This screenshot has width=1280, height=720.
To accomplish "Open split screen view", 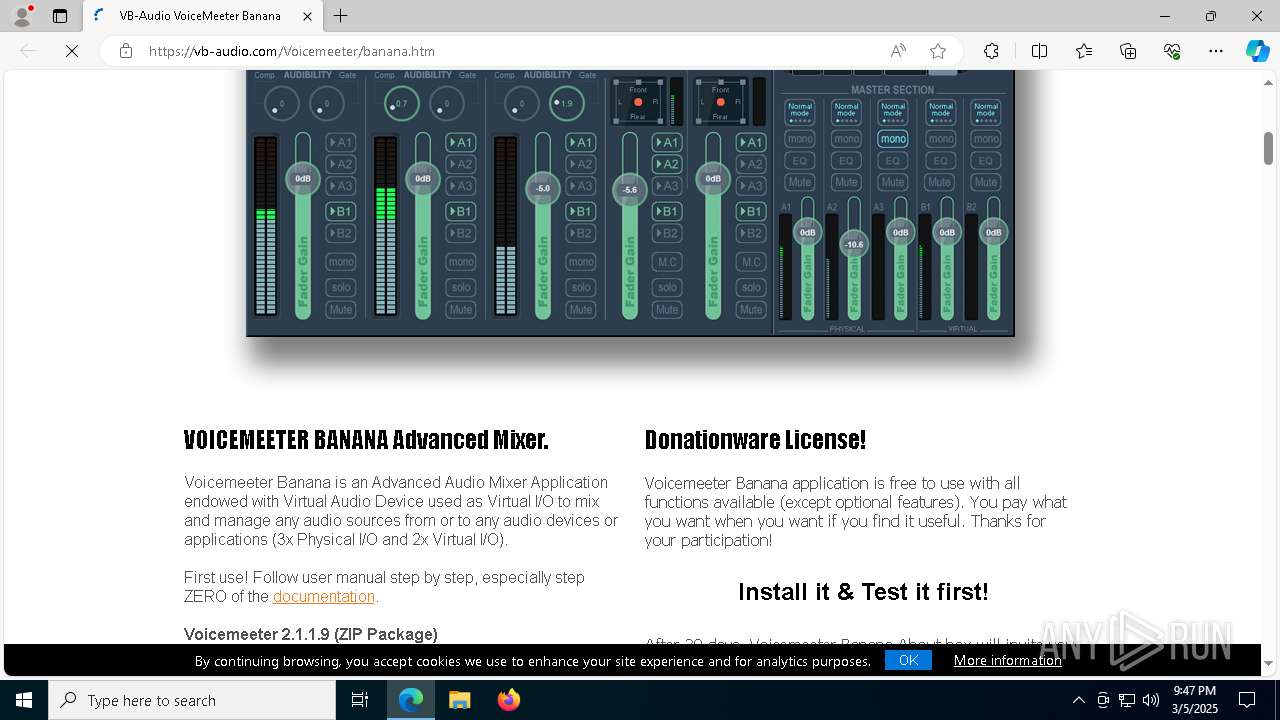I will 1039,51.
